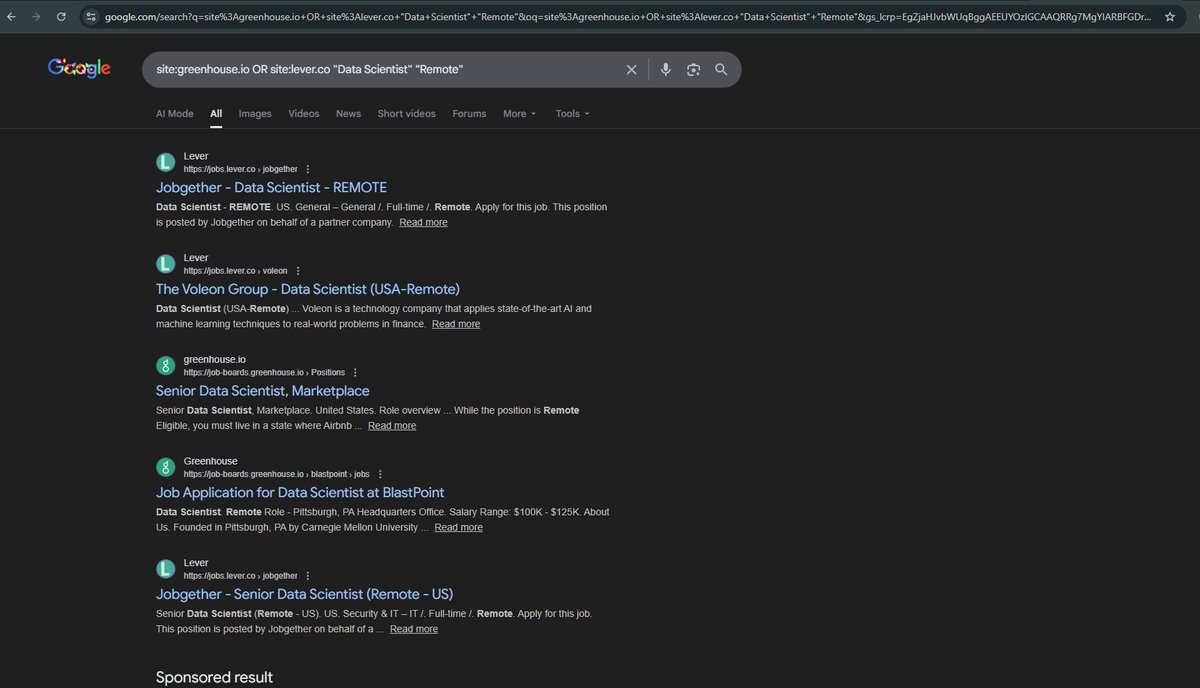Open Senior Data Scientist, Marketplace link

click(263, 391)
